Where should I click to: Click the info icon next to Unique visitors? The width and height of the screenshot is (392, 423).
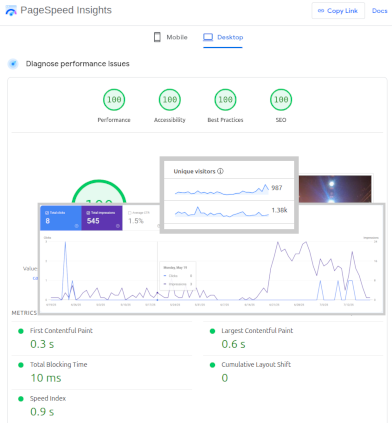(220, 171)
